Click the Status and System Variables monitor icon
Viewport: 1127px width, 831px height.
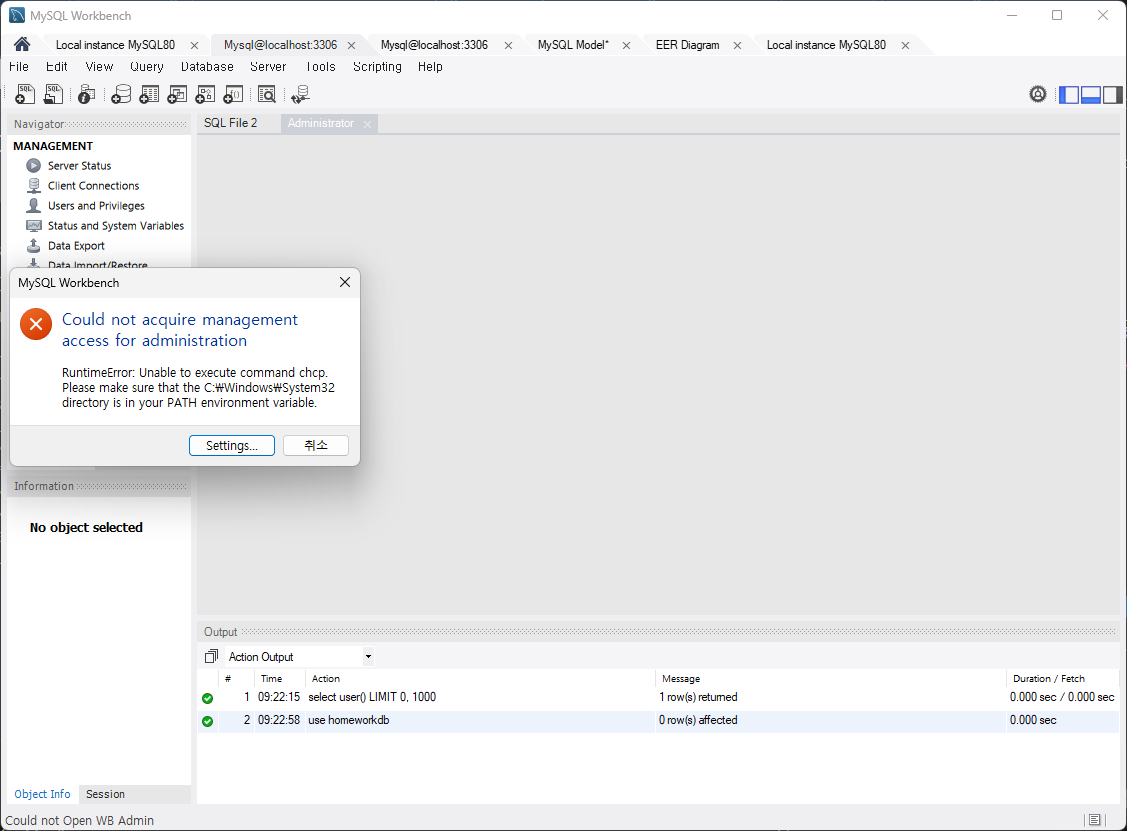tap(34, 226)
